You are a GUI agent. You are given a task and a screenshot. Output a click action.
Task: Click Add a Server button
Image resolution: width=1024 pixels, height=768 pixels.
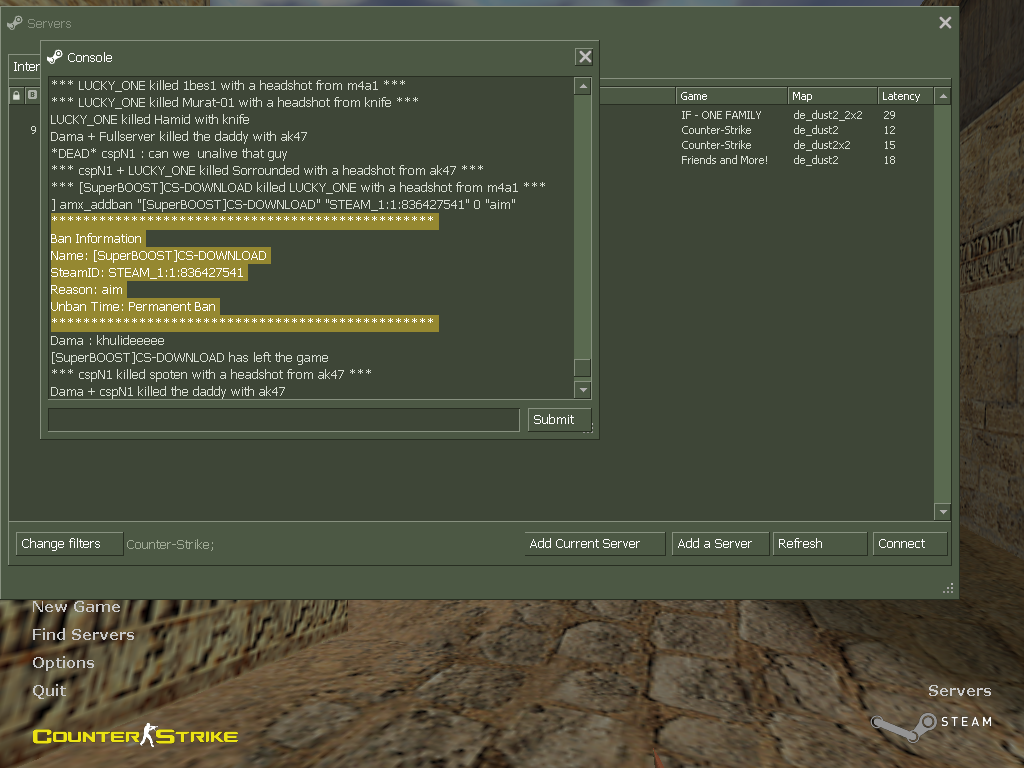coord(720,544)
